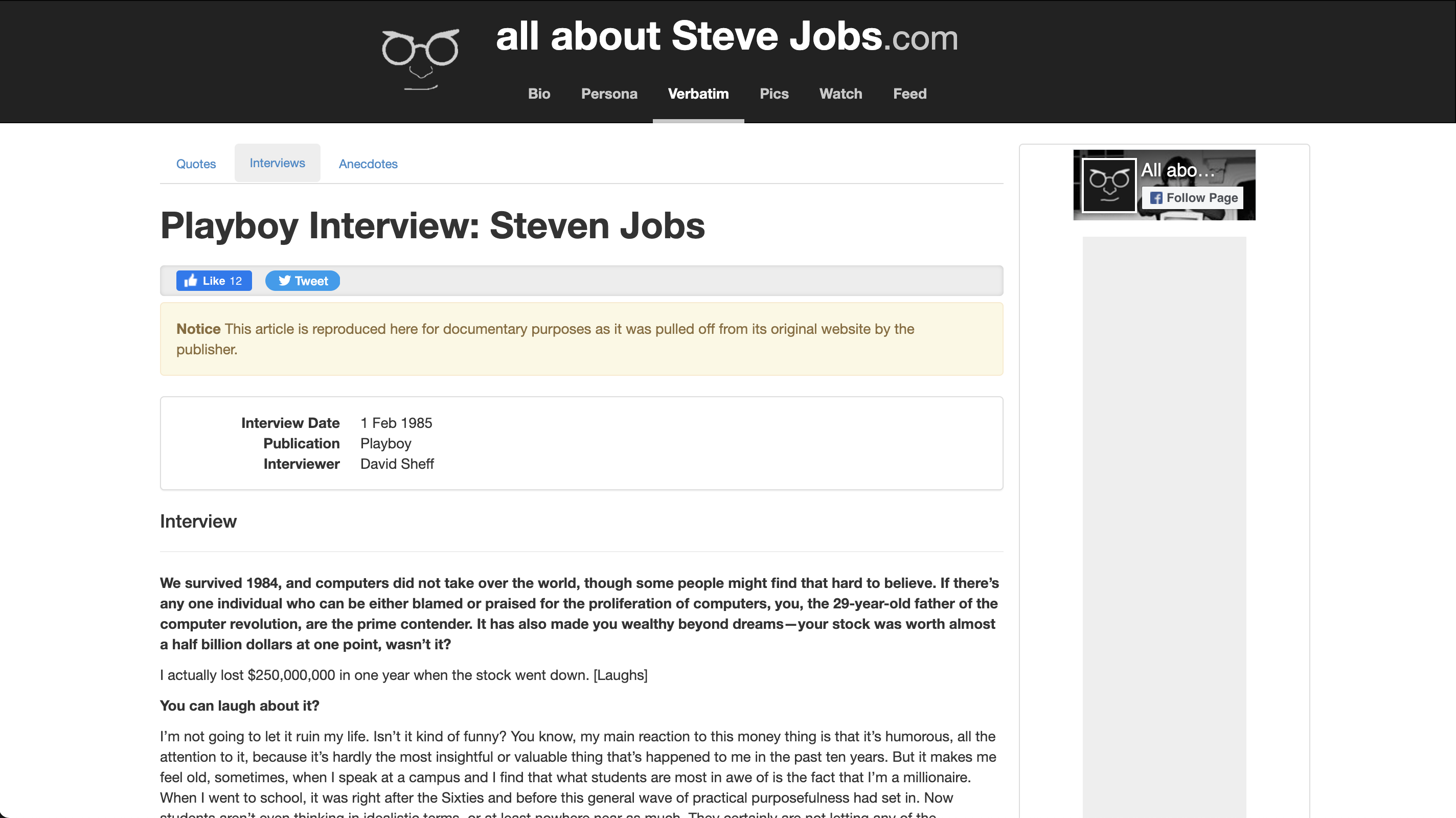Click the Facebook logo in Follow Page

(1156, 198)
